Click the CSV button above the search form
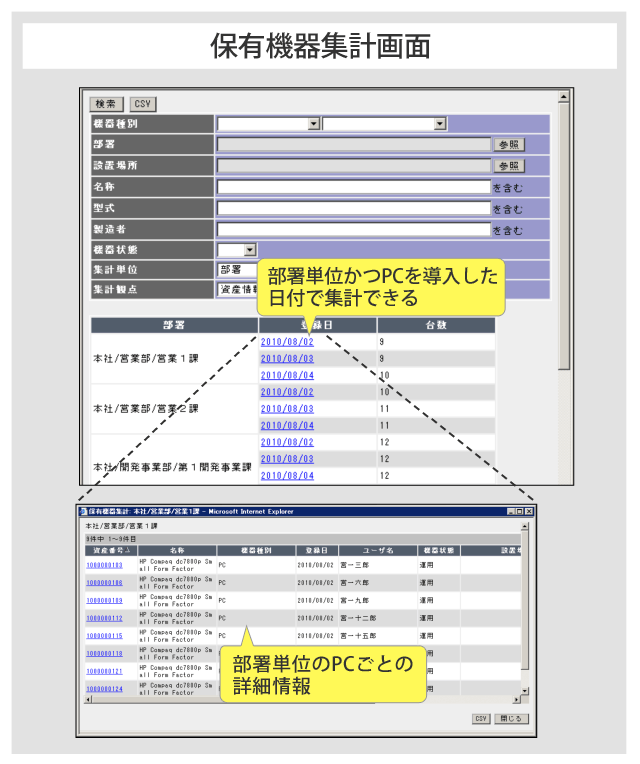Screen dimensions: 640x764 [x=143, y=104]
